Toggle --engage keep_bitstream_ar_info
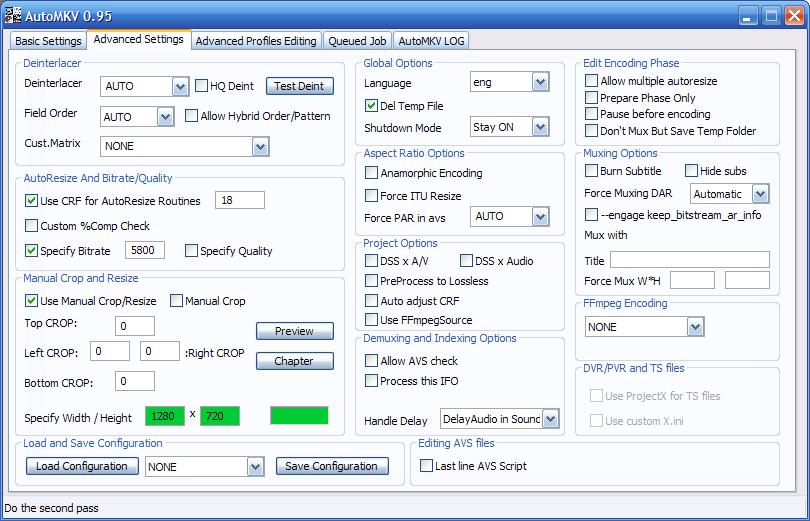Screen dimensions: 810x521 (x=591, y=214)
